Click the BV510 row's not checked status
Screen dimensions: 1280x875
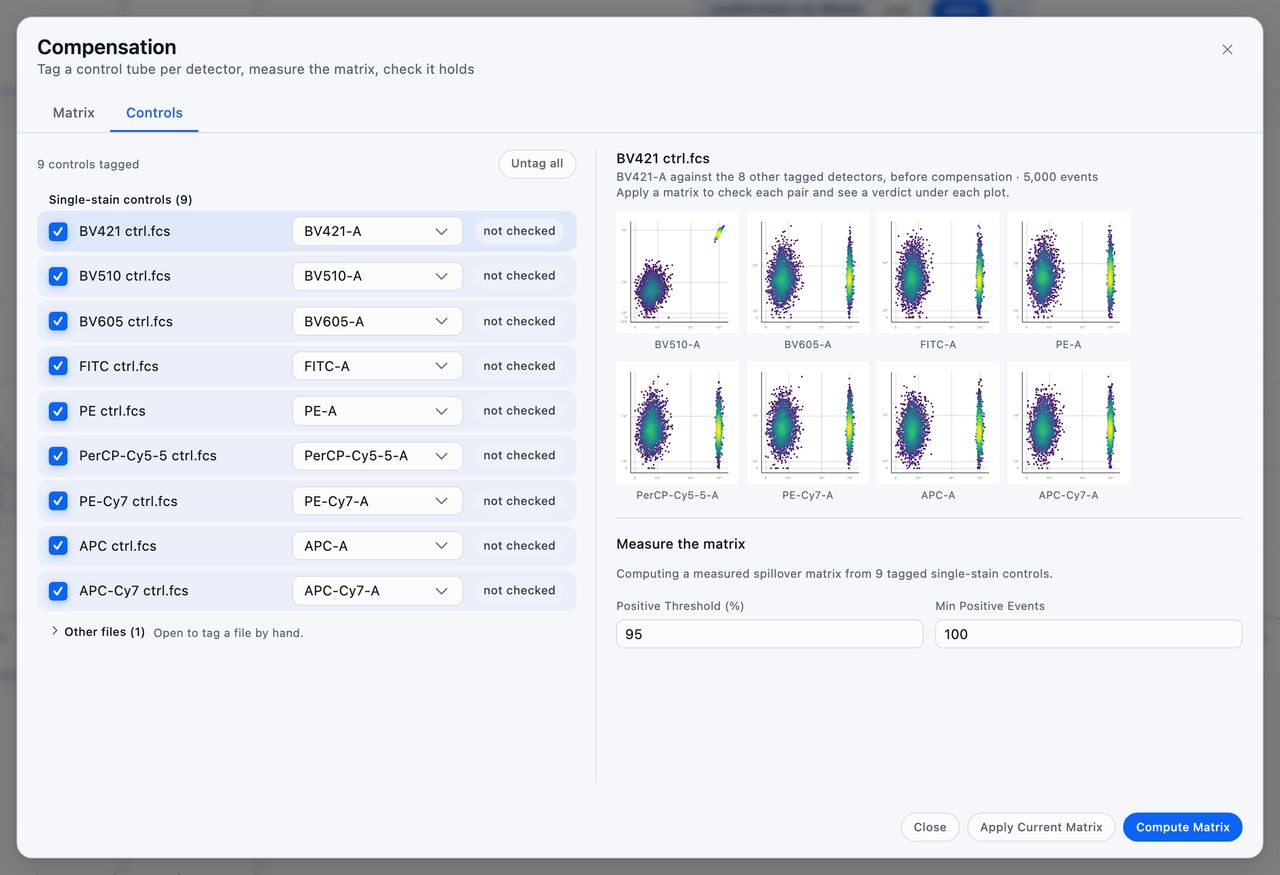click(x=519, y=276)
